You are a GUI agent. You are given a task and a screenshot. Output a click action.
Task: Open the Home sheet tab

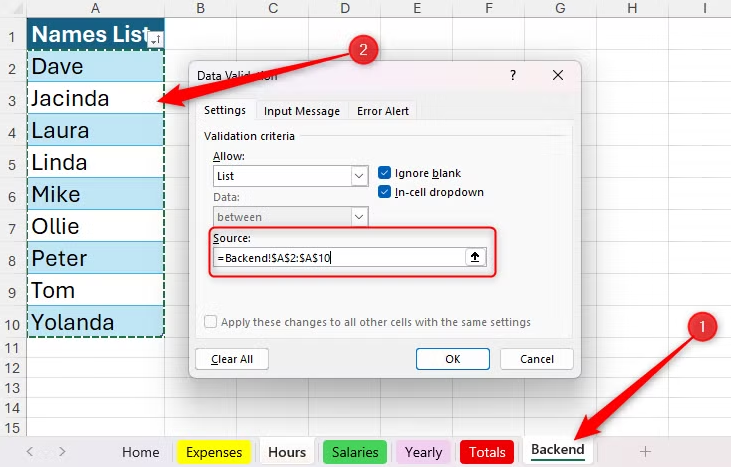pyautogui.click(x=140, y=452)
